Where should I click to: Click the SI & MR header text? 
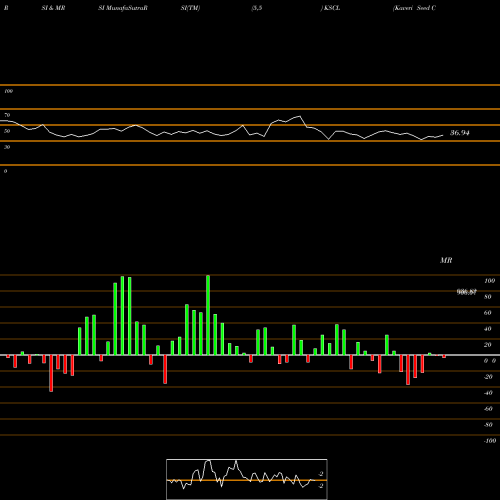coord(53,8)
